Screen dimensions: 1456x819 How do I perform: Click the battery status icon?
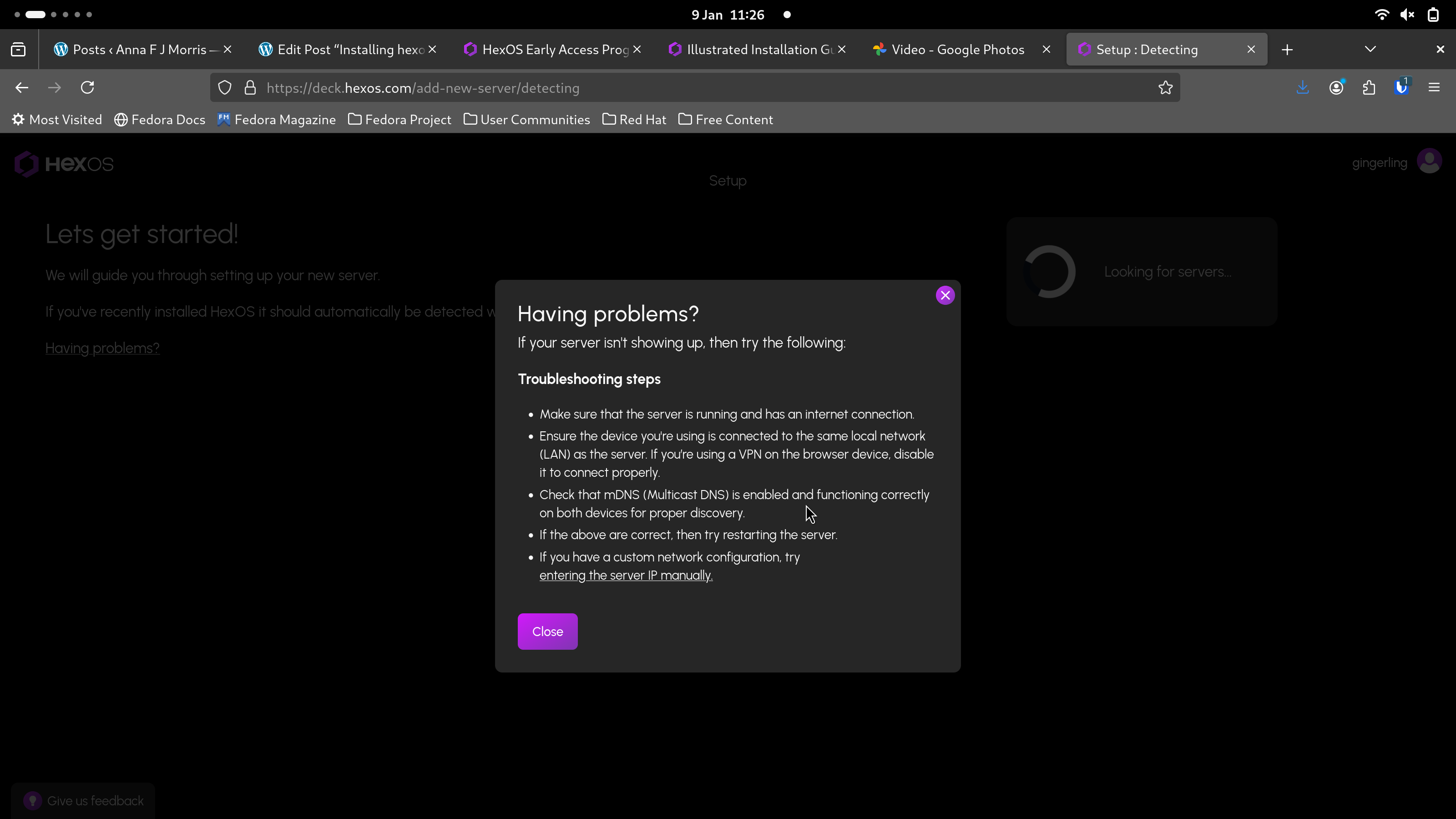click(x=1433, y=15)
